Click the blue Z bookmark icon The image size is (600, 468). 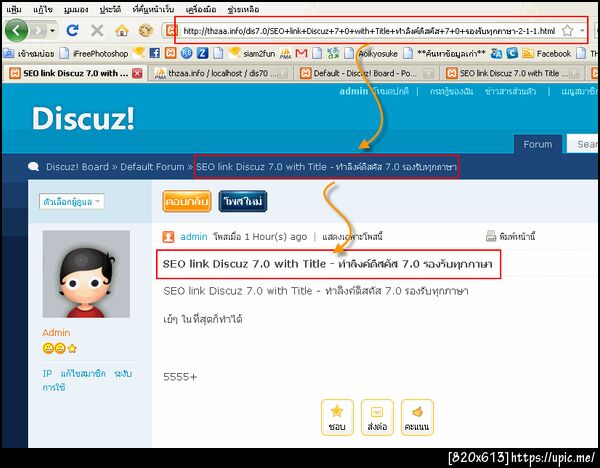pos(202,53)
